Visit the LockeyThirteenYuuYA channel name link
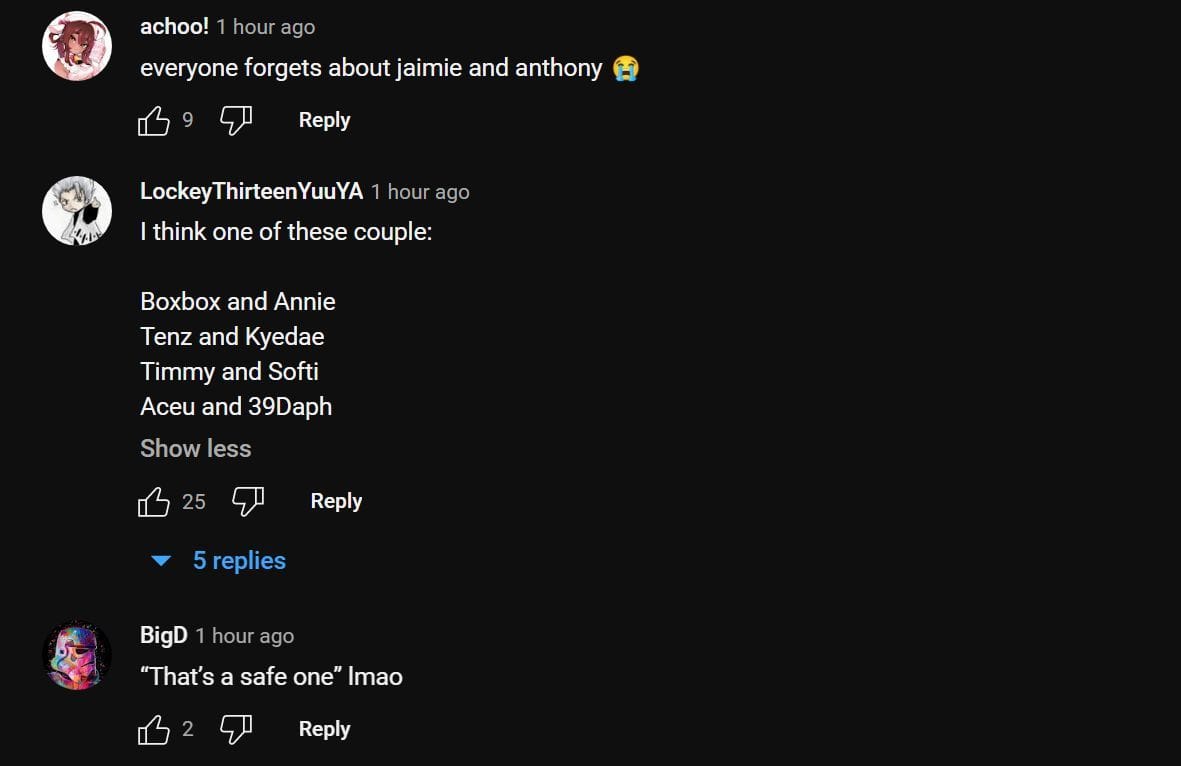The width and height of the screenshot is (1181, 766). tap(251, 192)
